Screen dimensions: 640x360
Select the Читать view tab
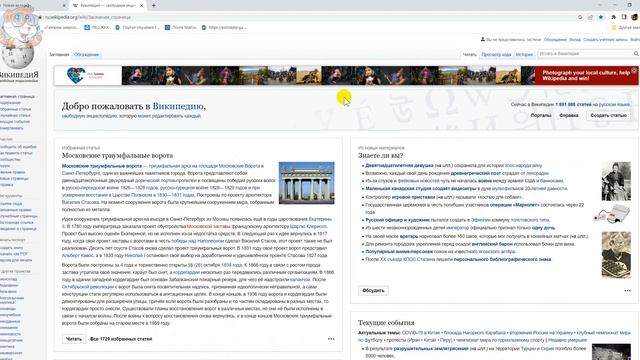coord(469,54)
